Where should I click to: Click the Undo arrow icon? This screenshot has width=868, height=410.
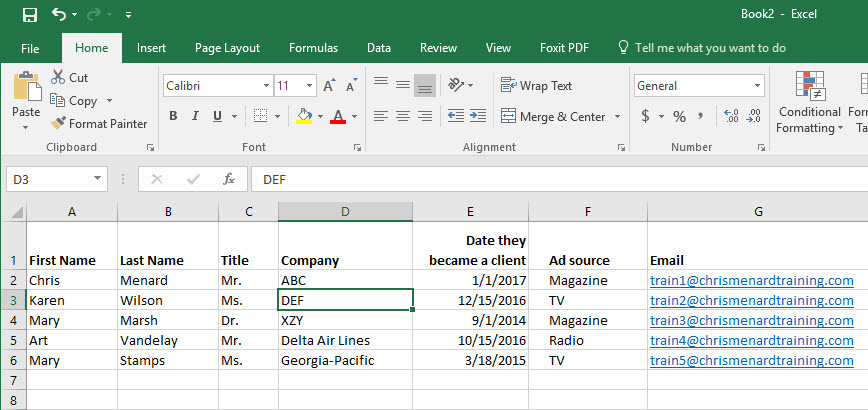(59, 14)
